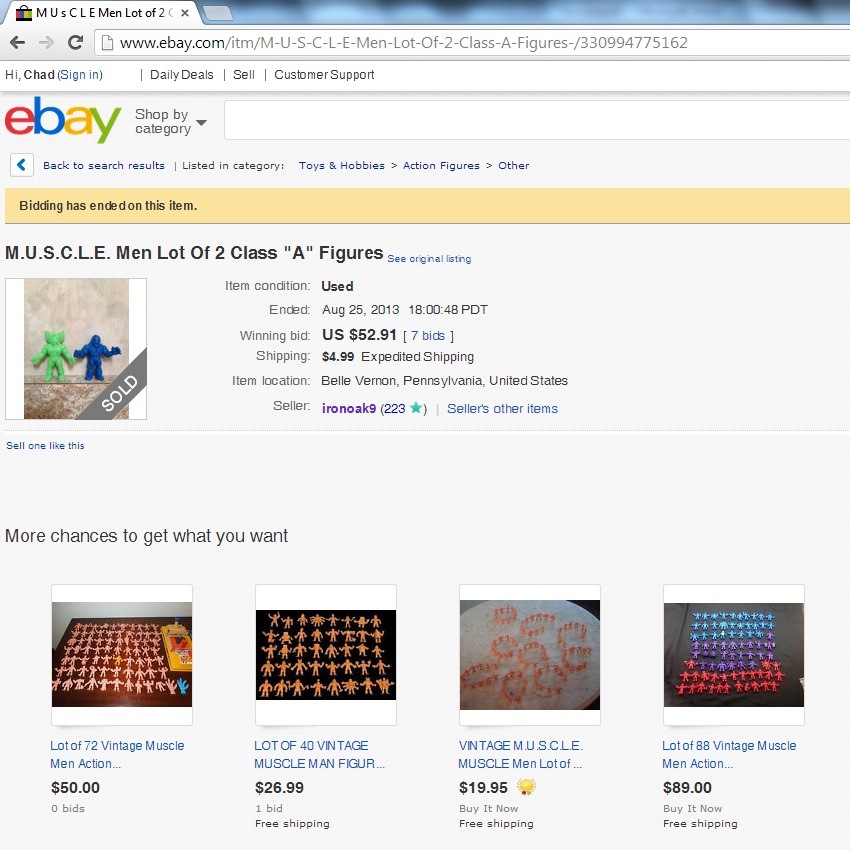Open the Lot of 88 Vintage Muscle thumbnail

(x=733, y=654)
